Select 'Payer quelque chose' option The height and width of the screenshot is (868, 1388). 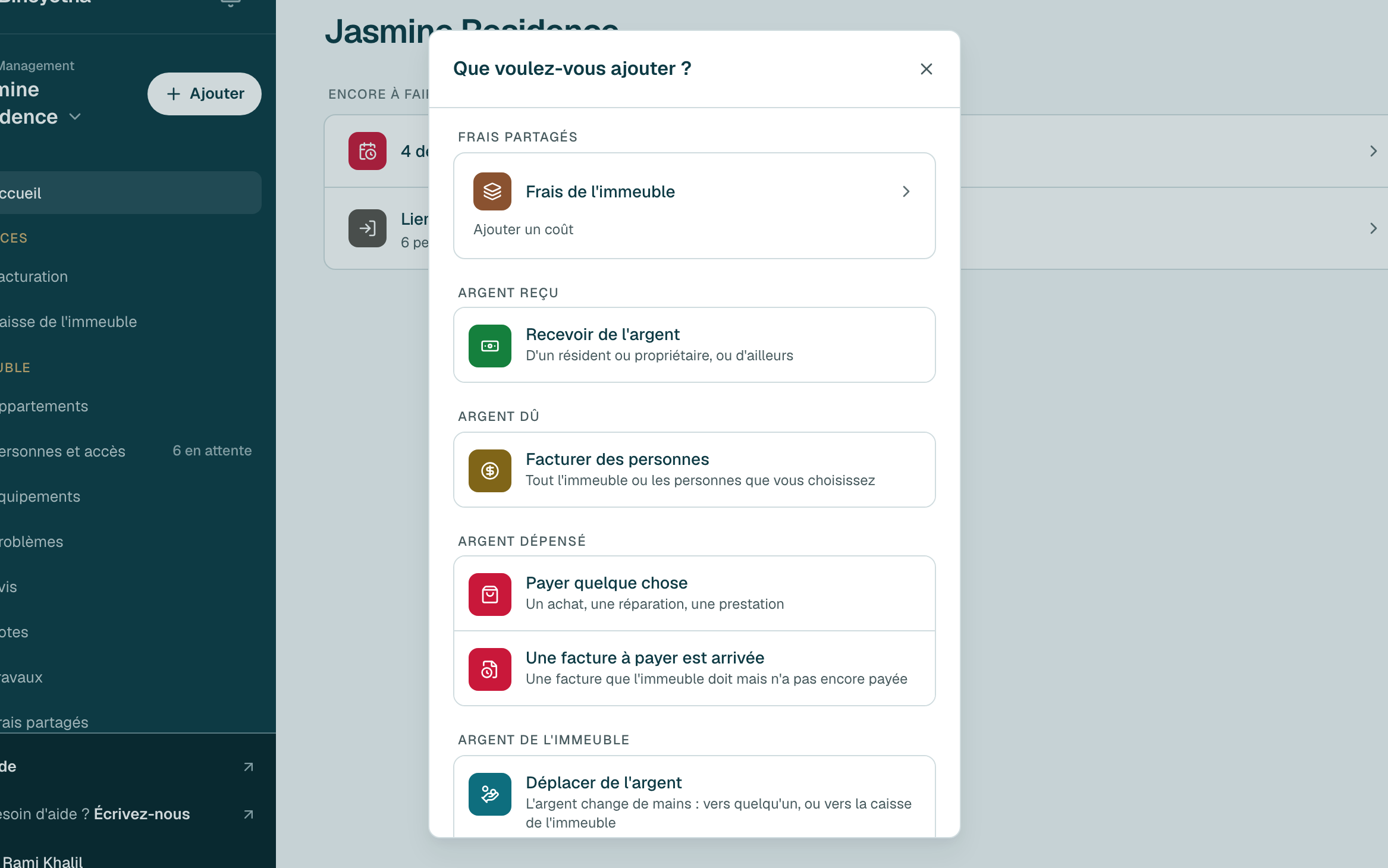(695, 593)
